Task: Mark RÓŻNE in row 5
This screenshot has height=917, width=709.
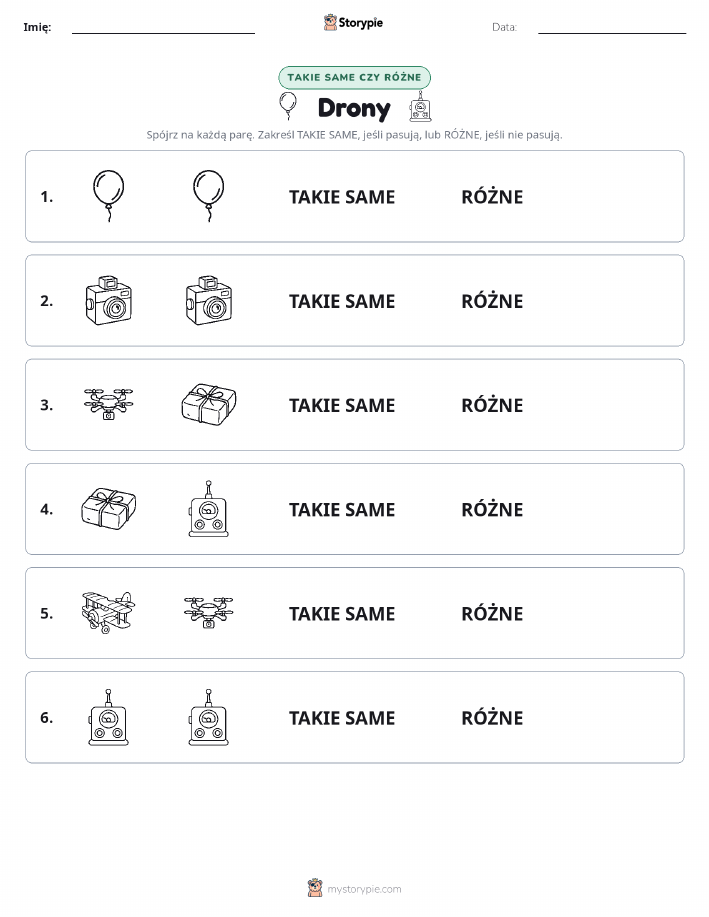Action: coord(492,613)
